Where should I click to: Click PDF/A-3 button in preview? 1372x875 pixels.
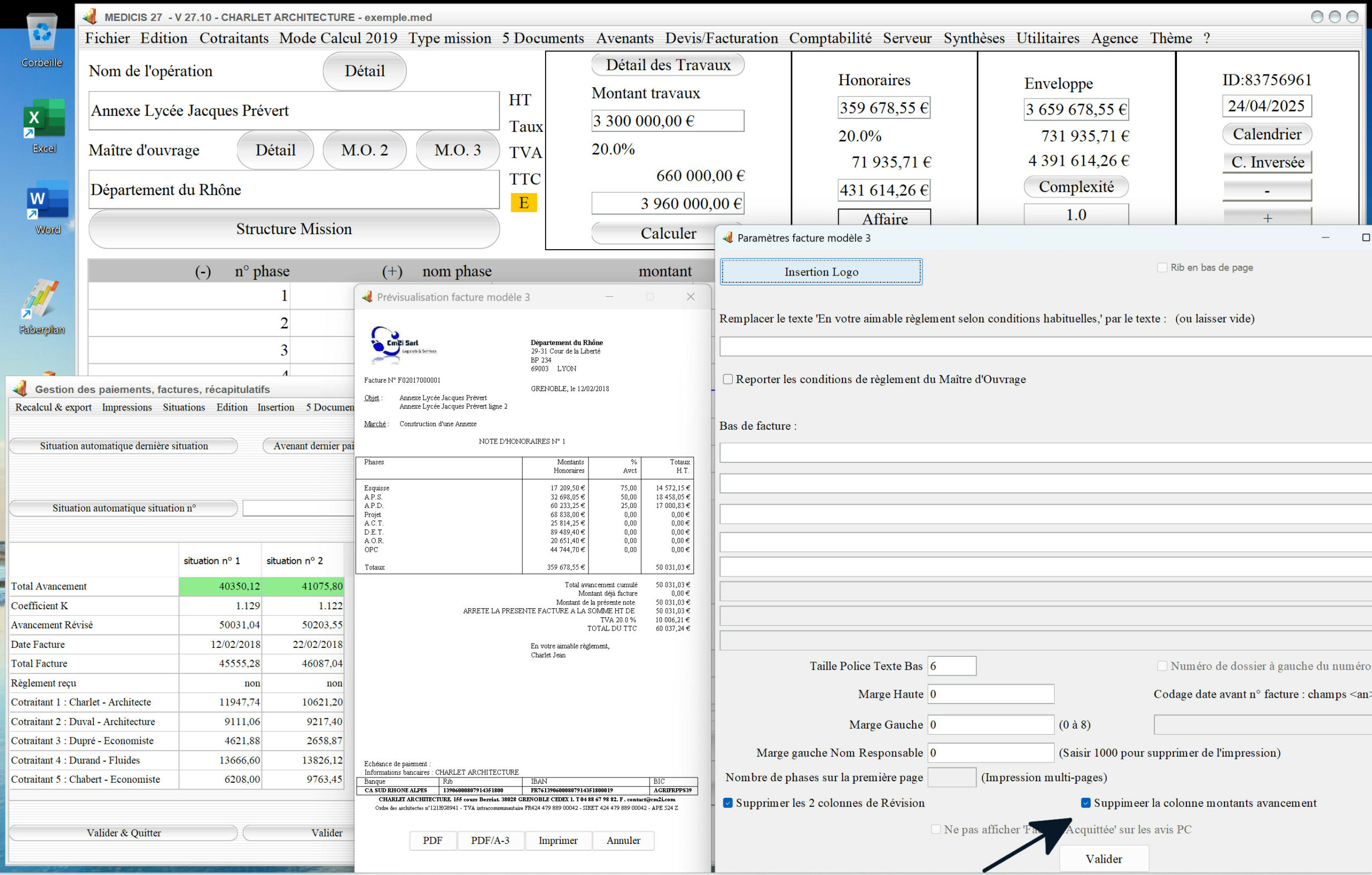click(x=490, y=840)
